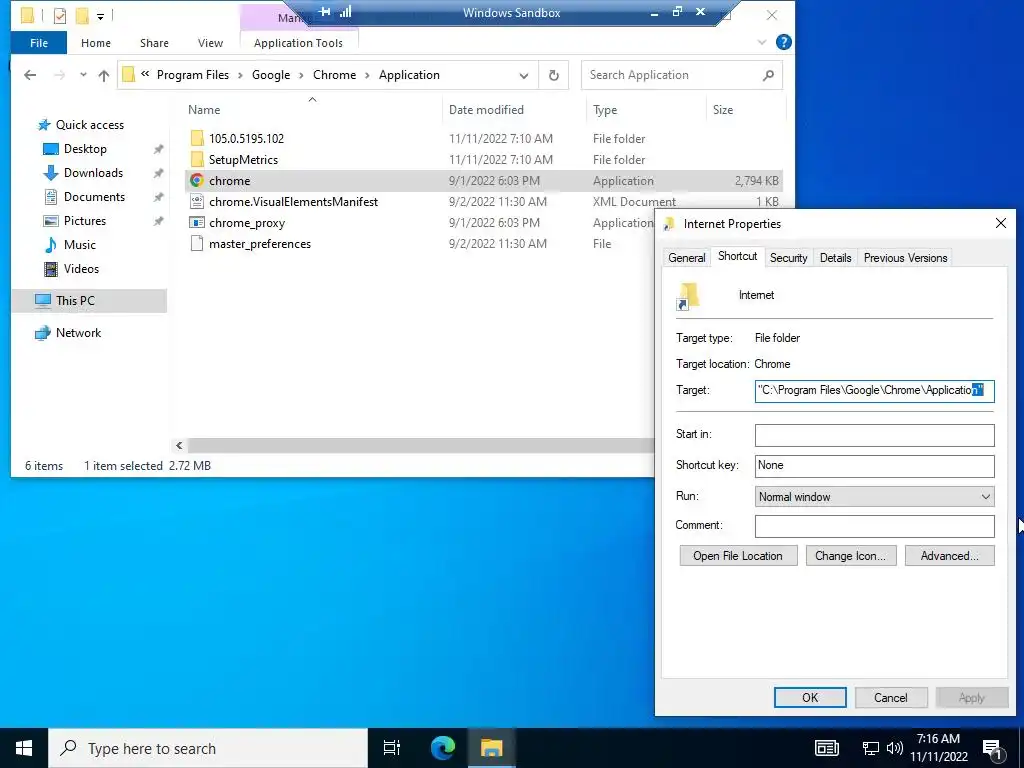
Task: Open the Run Normal window dropdown
Action: [x=874, y=497]
